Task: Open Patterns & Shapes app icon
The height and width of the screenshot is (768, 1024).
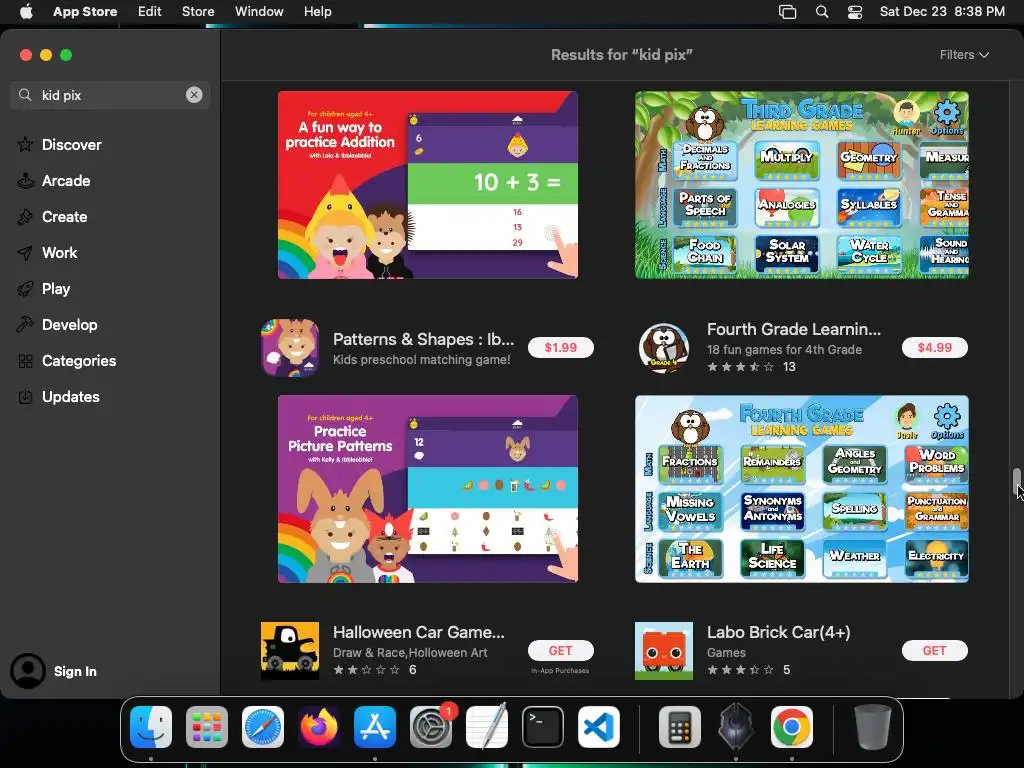Action: (x=290, y=347)
